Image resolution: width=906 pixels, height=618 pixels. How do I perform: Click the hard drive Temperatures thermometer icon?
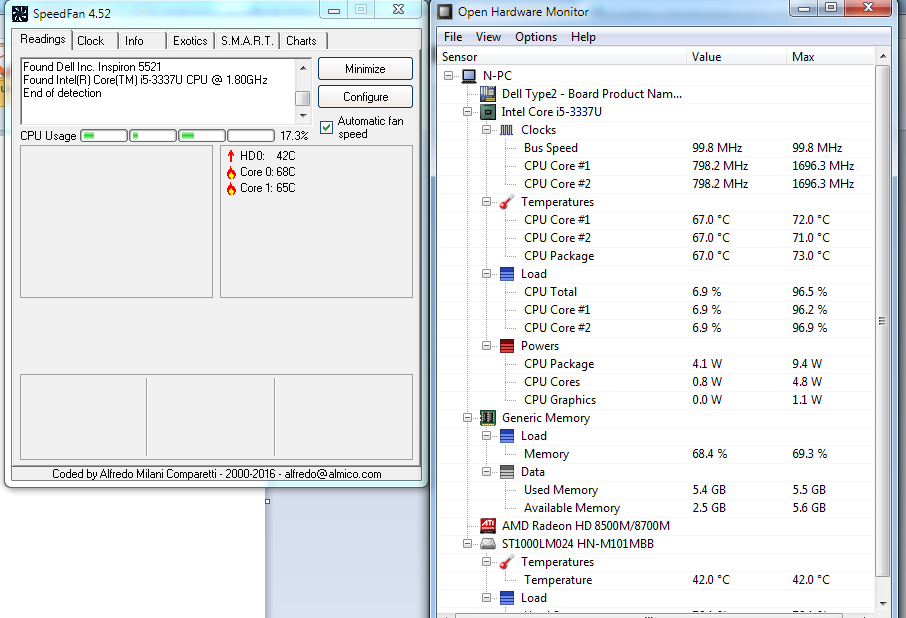coord(506,562)
